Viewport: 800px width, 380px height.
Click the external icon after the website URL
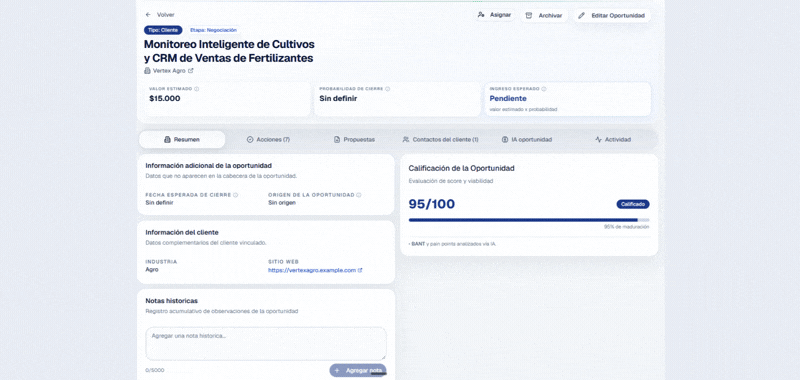[360, 270]
